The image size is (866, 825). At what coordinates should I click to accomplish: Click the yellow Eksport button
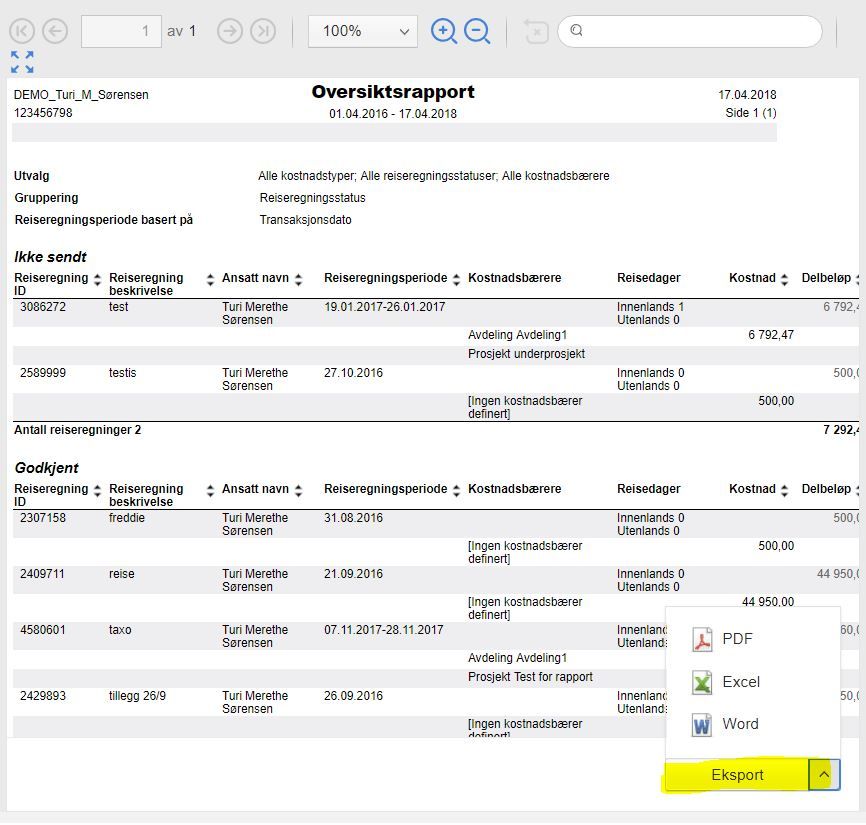737,775
